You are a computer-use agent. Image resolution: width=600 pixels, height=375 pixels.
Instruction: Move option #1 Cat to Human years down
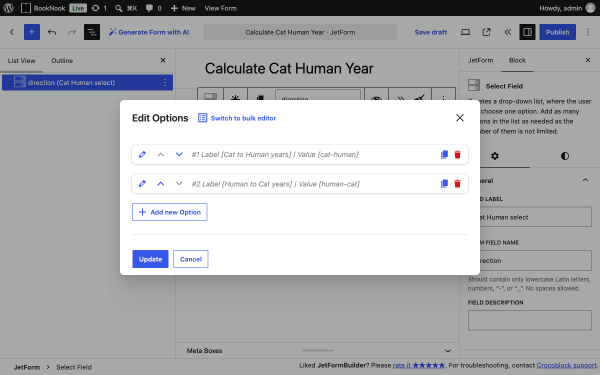[x=179, y=155]
